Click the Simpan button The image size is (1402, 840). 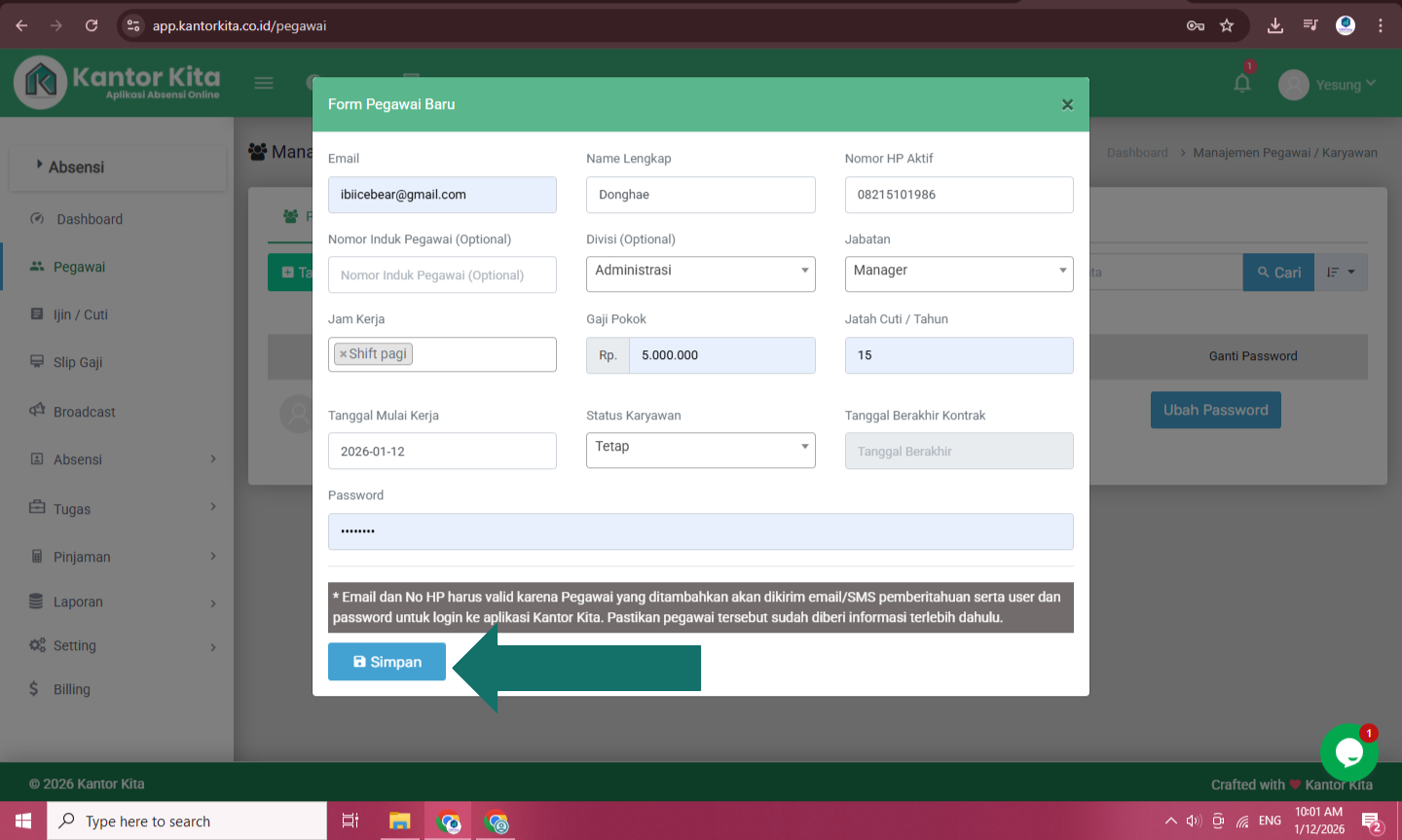coord(387,662)
